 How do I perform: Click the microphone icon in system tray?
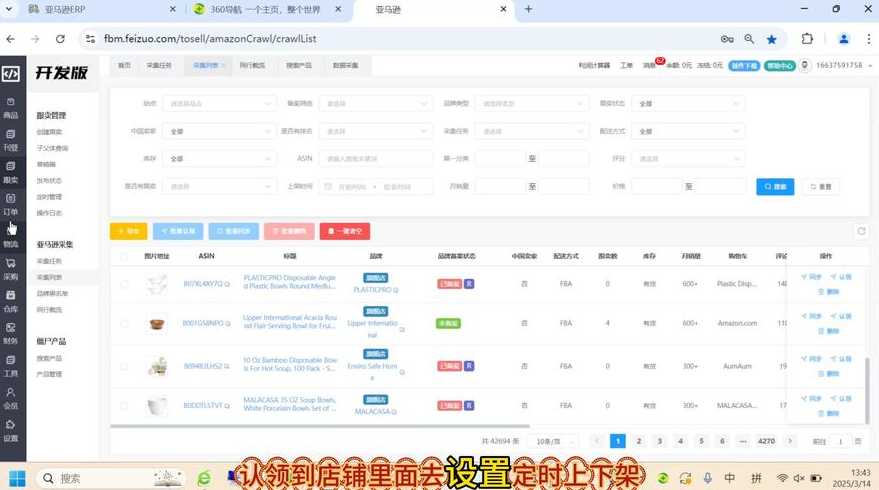[x=708, y=478]
